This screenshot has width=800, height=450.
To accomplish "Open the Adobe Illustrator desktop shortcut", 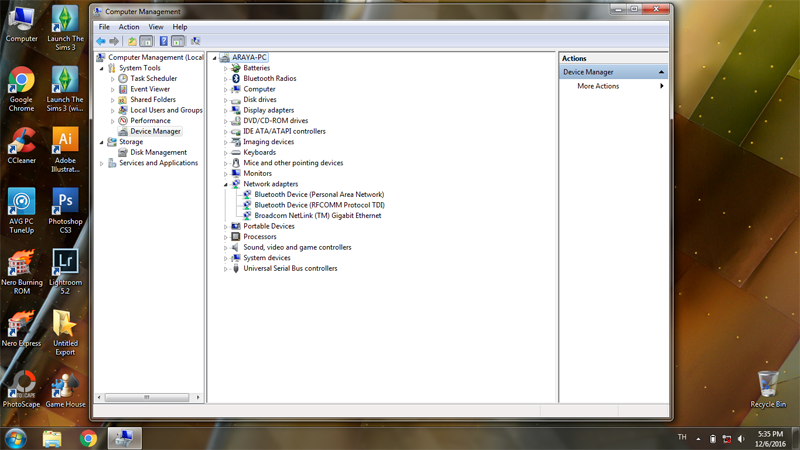I will [x=65, y=149].
